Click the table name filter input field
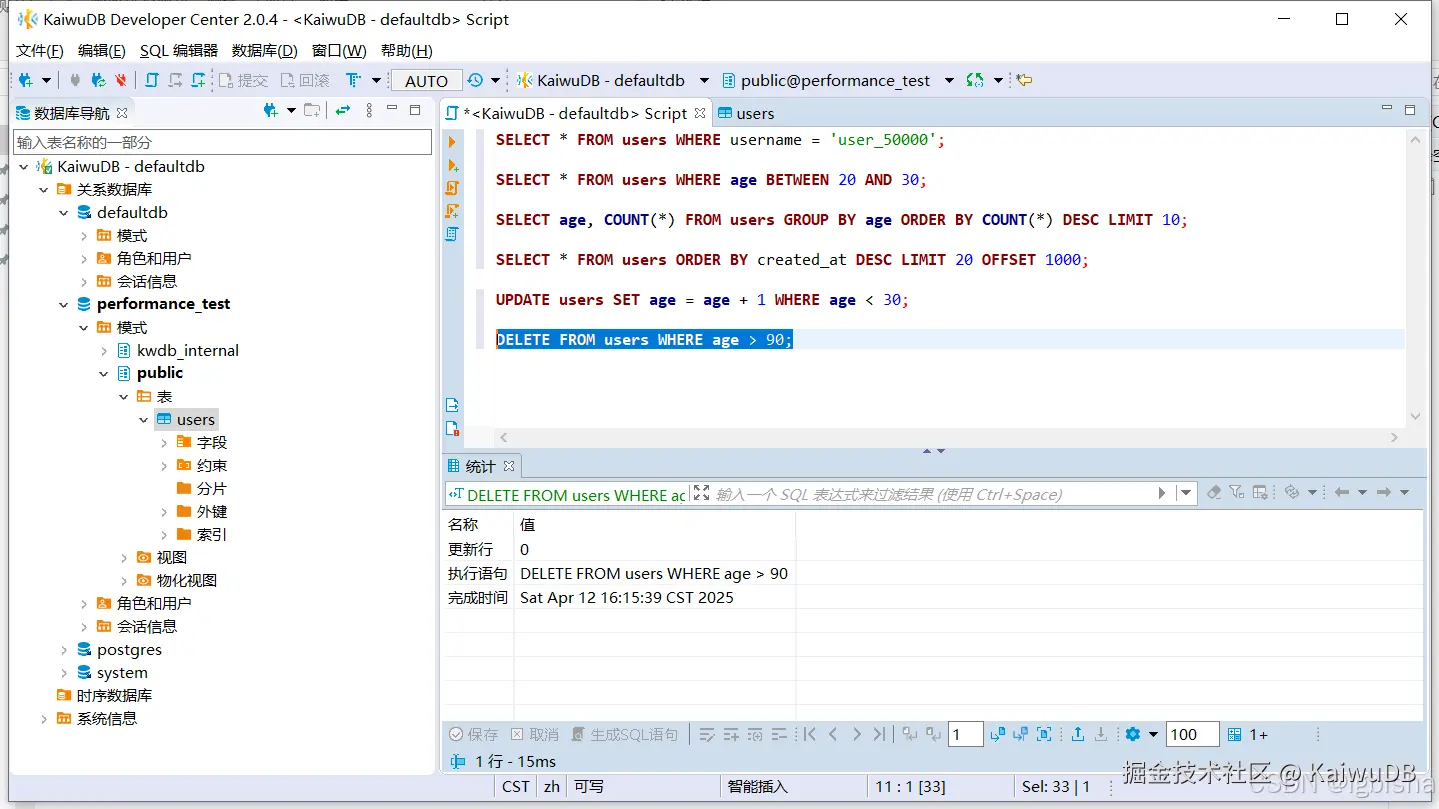Screen dimensions: 1439x809 222,143
